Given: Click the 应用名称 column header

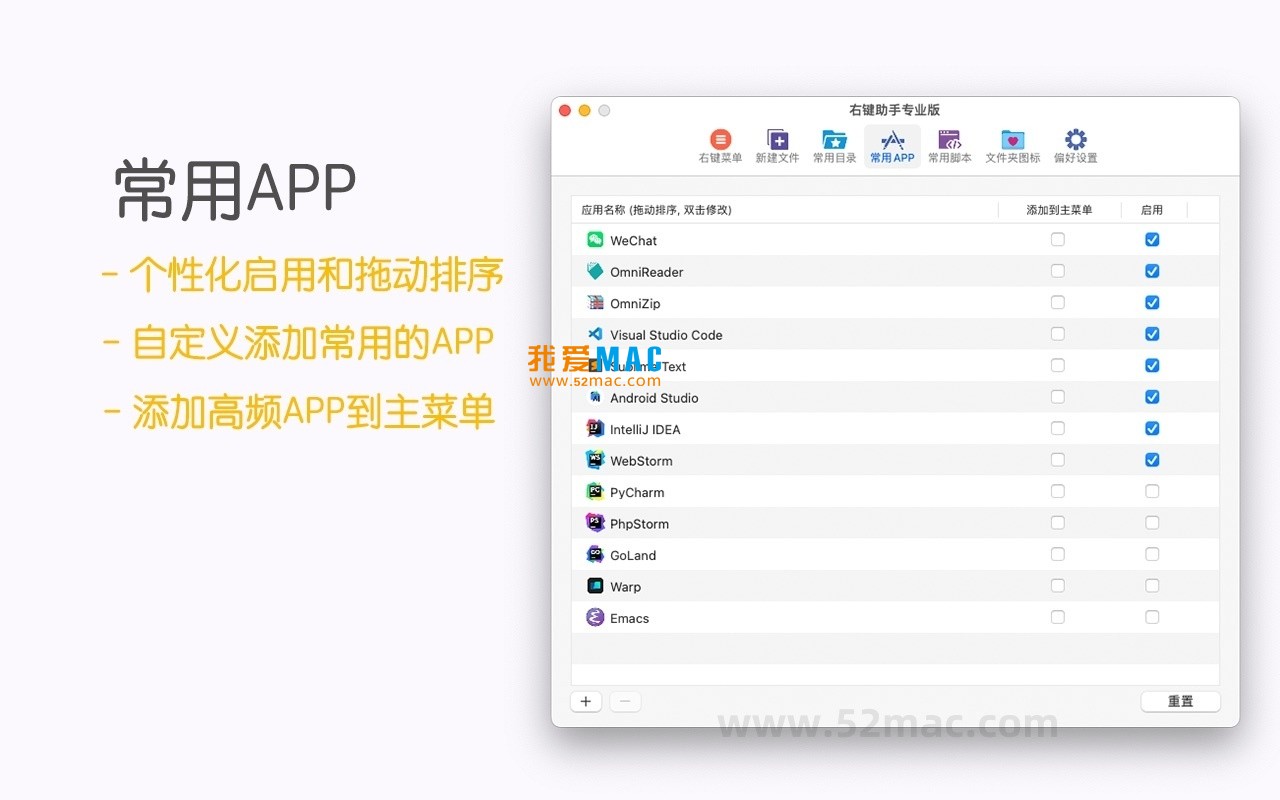Looking at the screenshot, I should pyautogui.click(x=656, y=210).
